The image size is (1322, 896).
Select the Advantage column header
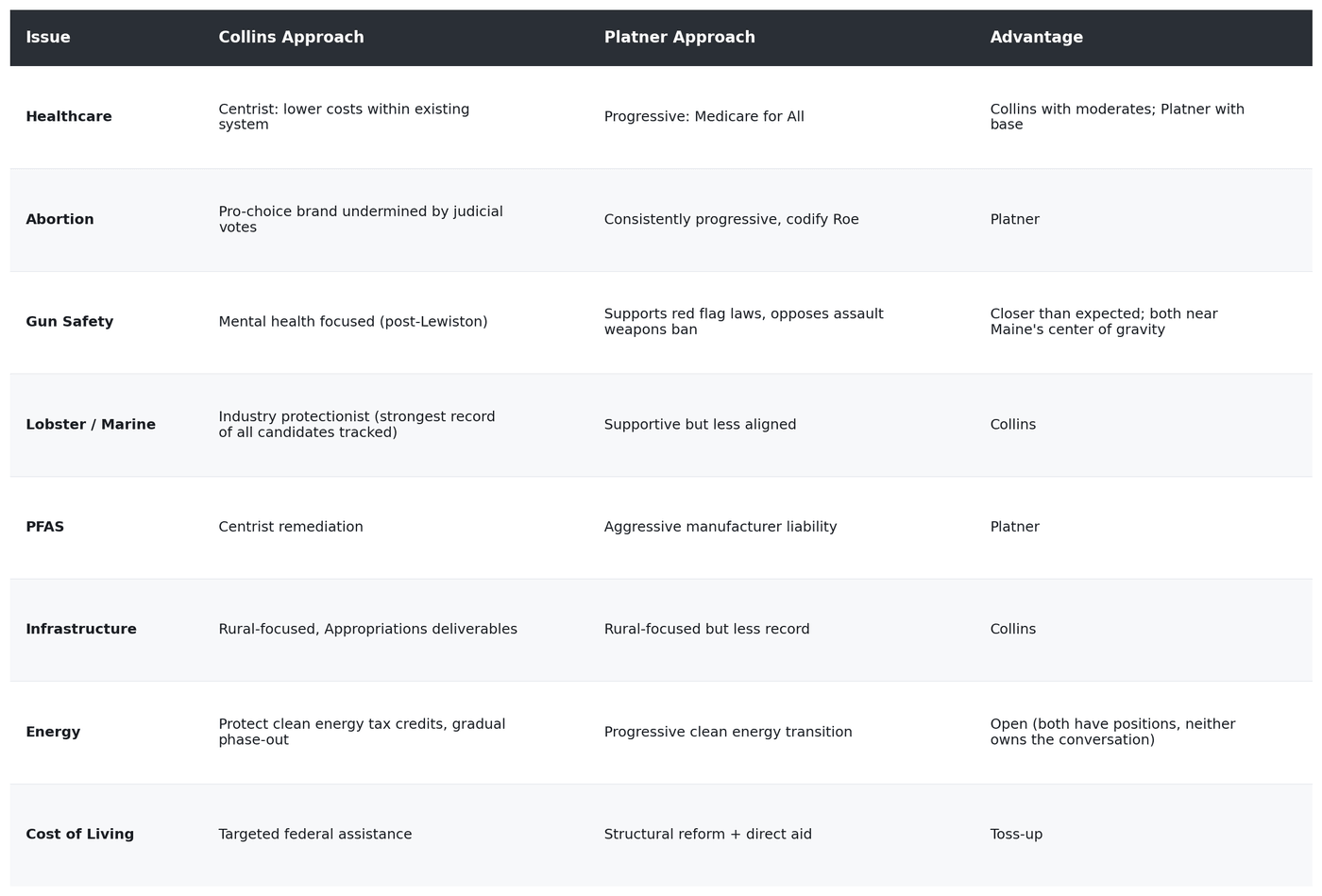(x=1037, y=38)
